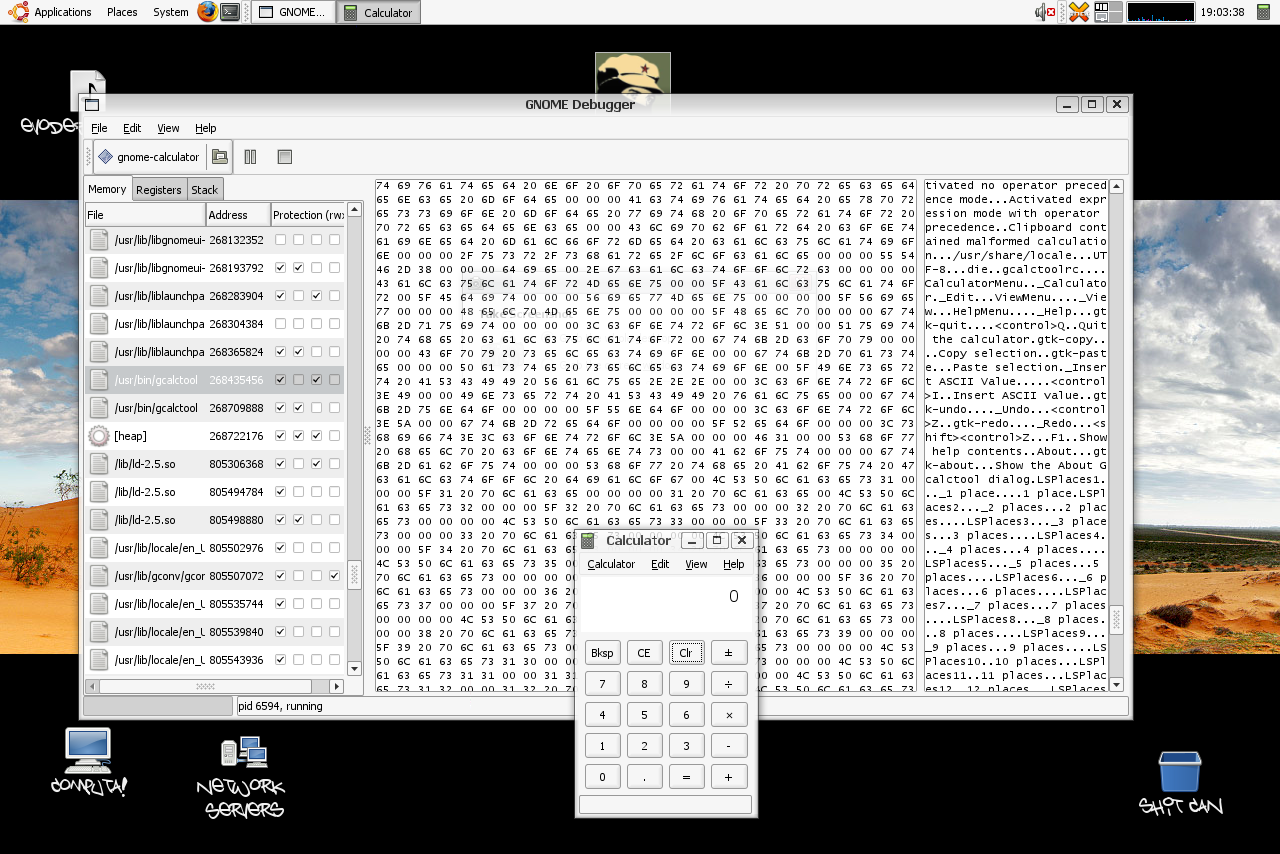
Task: Switch to the Stack tab
Action: [204, 189]
